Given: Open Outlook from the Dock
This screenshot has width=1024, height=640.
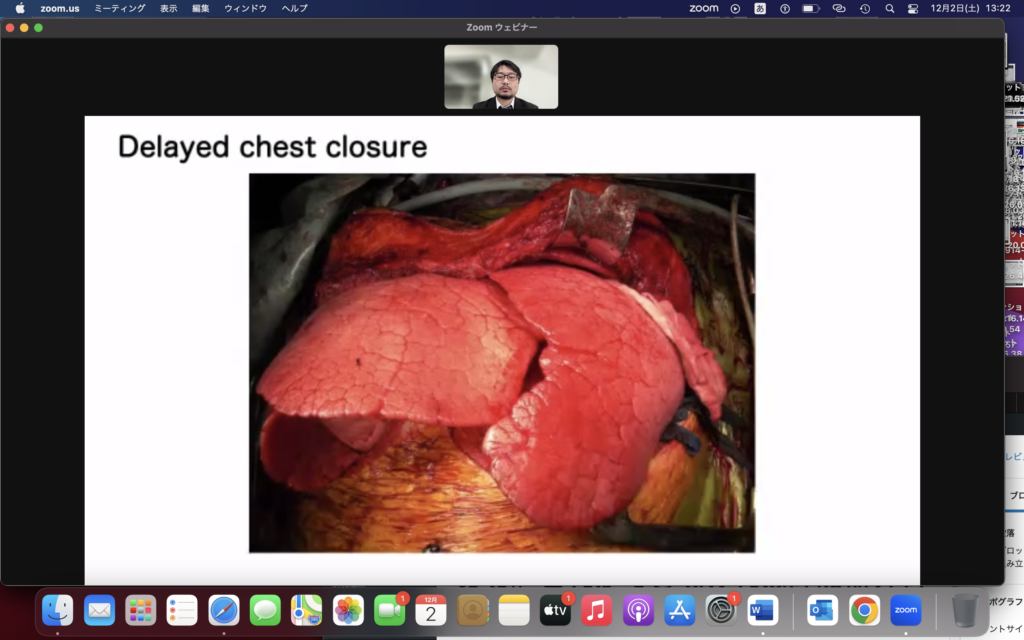Looking at the screenshot, I should point(822,609).
